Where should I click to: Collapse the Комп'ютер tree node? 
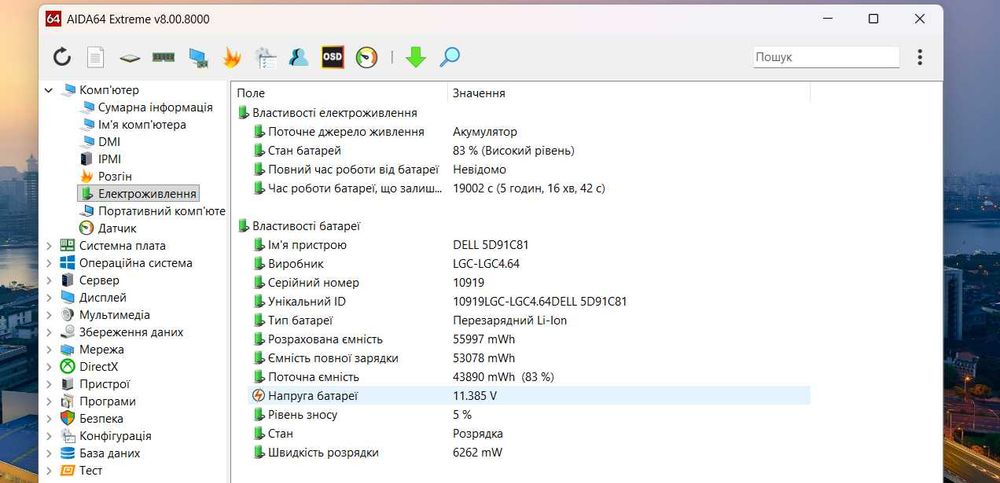pyautogui.click(x=49, y=91)
